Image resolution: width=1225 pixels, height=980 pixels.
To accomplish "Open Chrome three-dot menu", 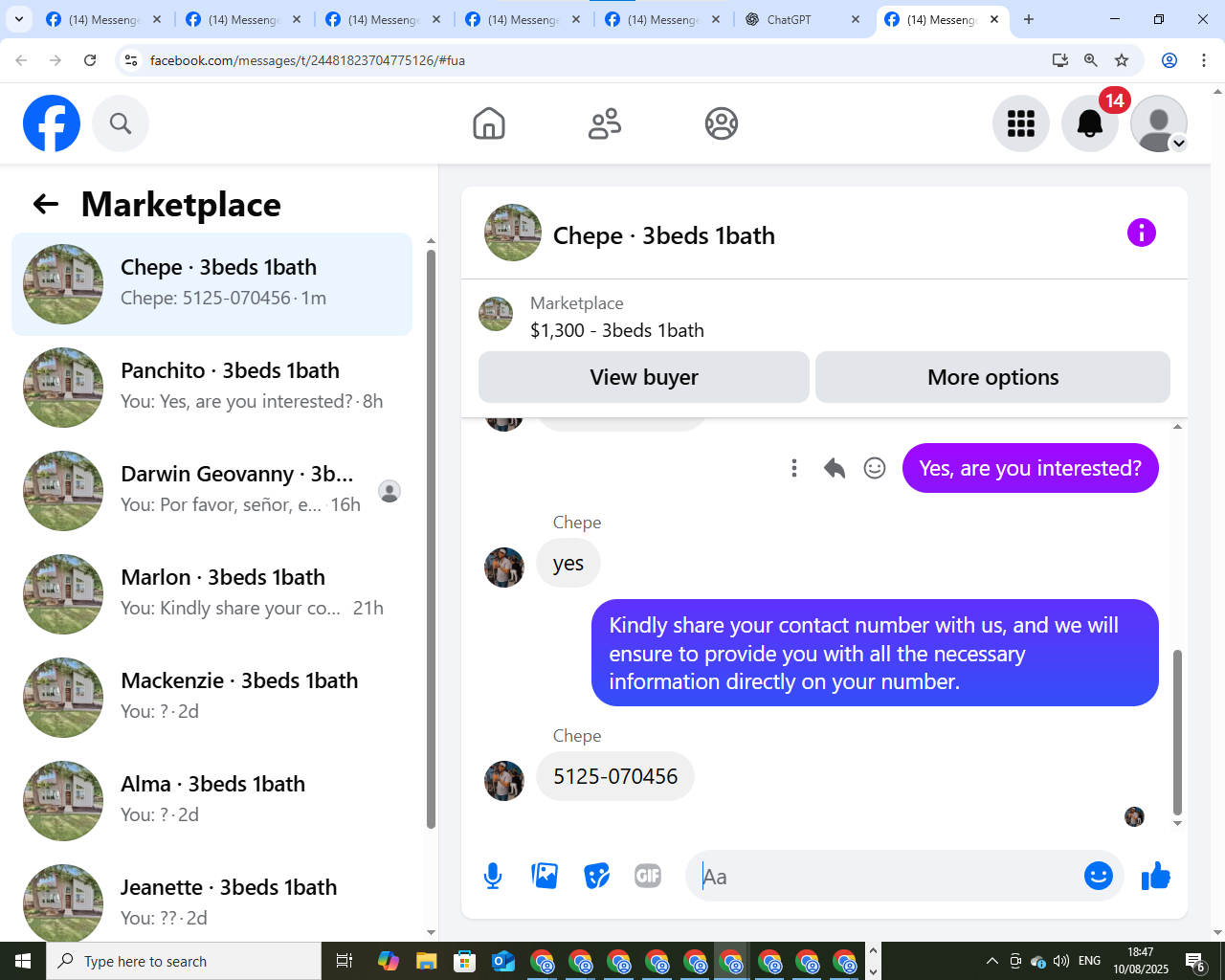I will point(1204,60).
